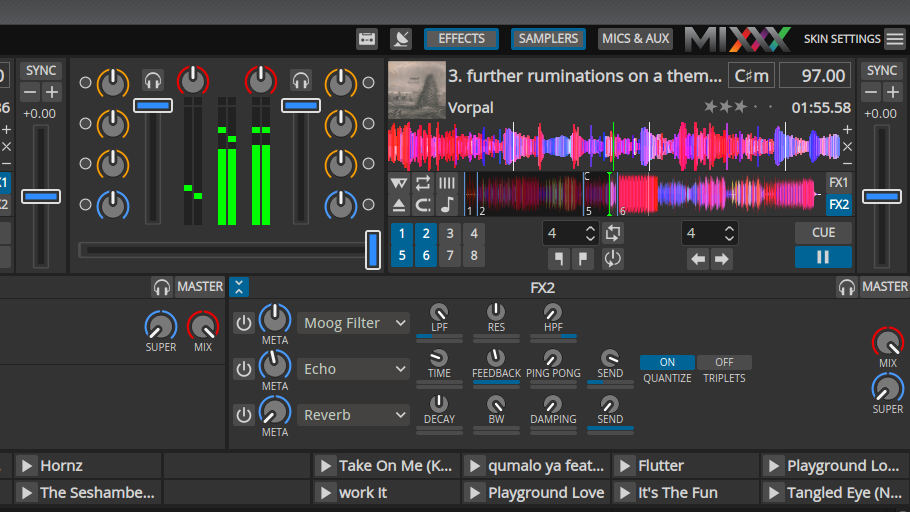Toggle the live broadcast satellite icon

(x=401, y=39)
